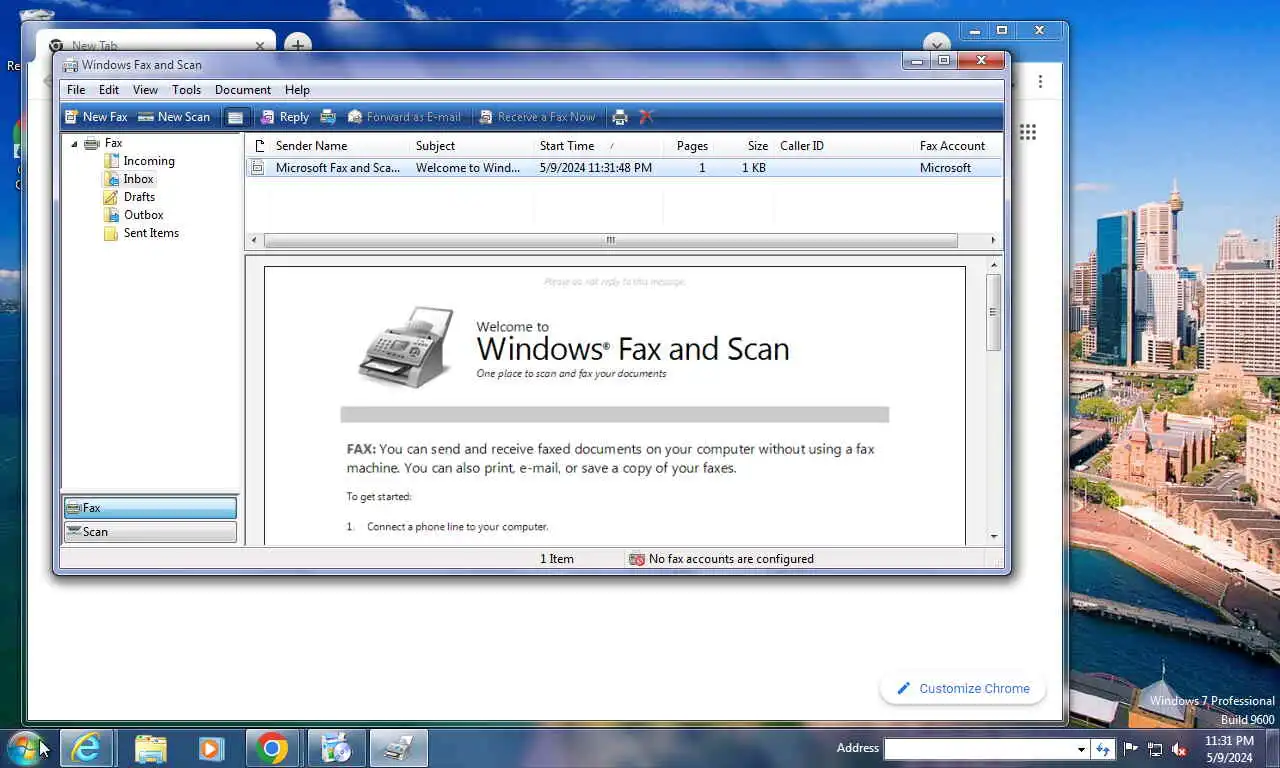This screenshot has width=1280, height=768.
Task: Open the Document menu
Action: [x=243, y=90]
